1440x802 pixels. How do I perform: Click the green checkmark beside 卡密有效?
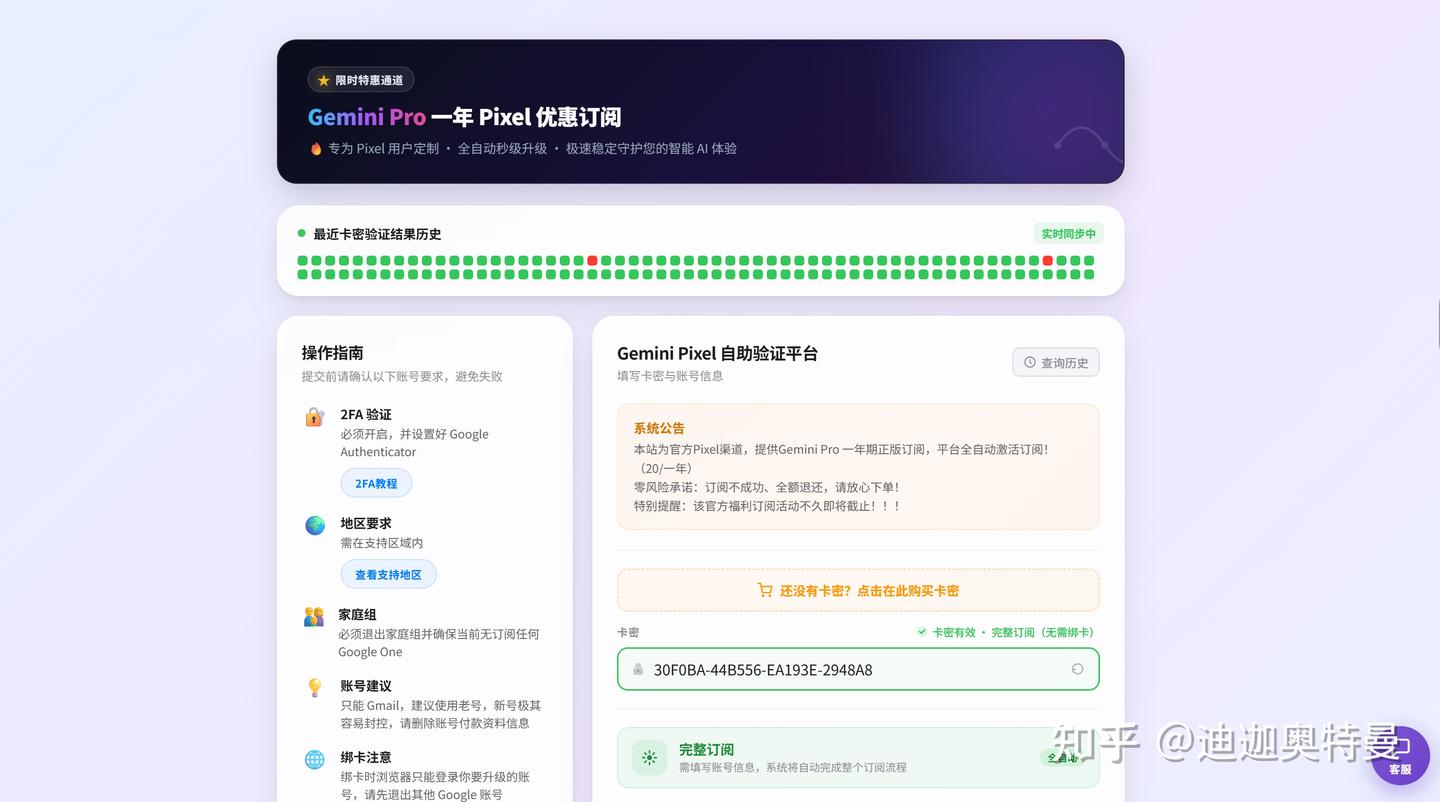tap(922, 632)
